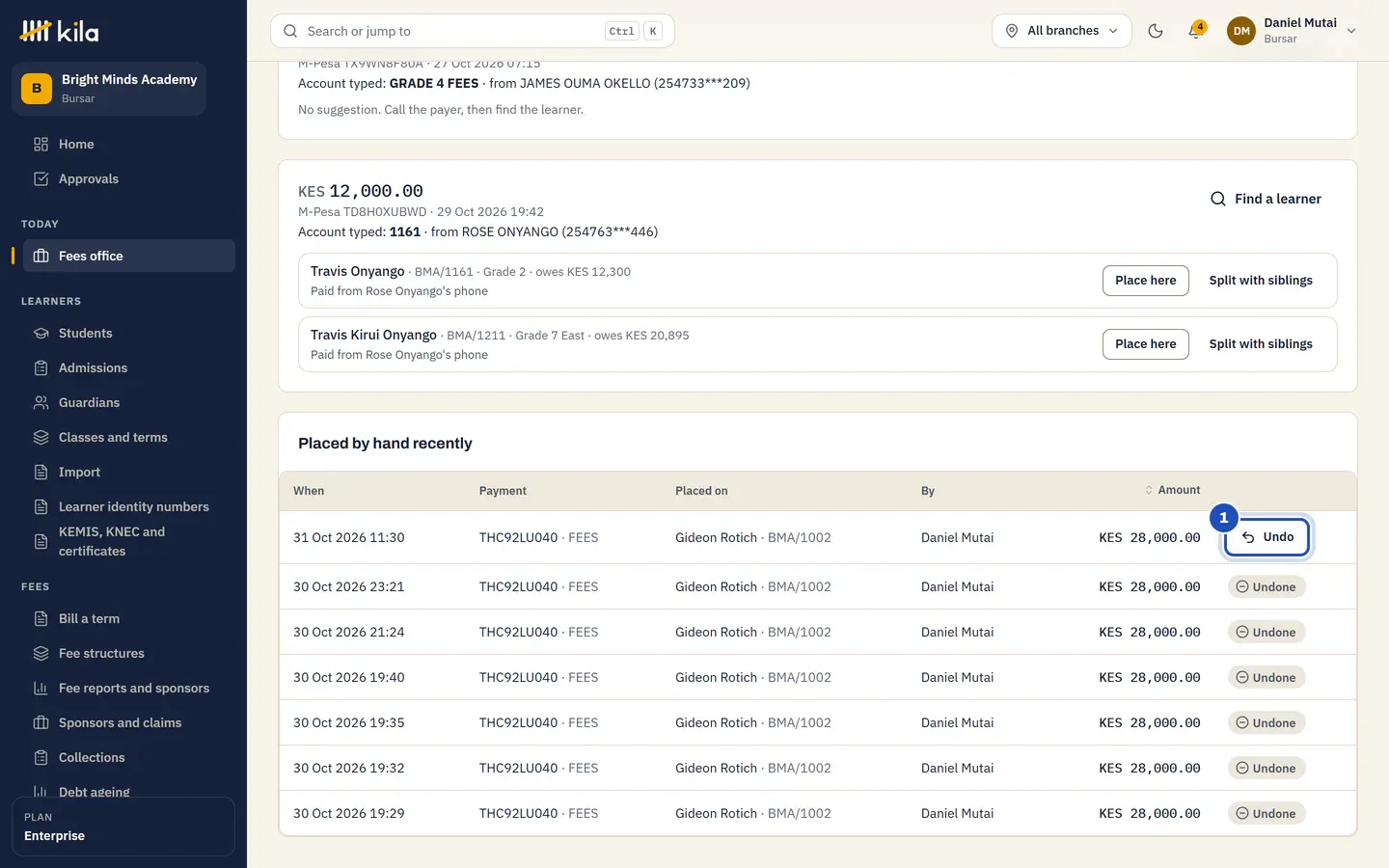Undo the 31 Oct 2026 11:30 placement
The image size is (1389, 868).
pos(1267,537)
